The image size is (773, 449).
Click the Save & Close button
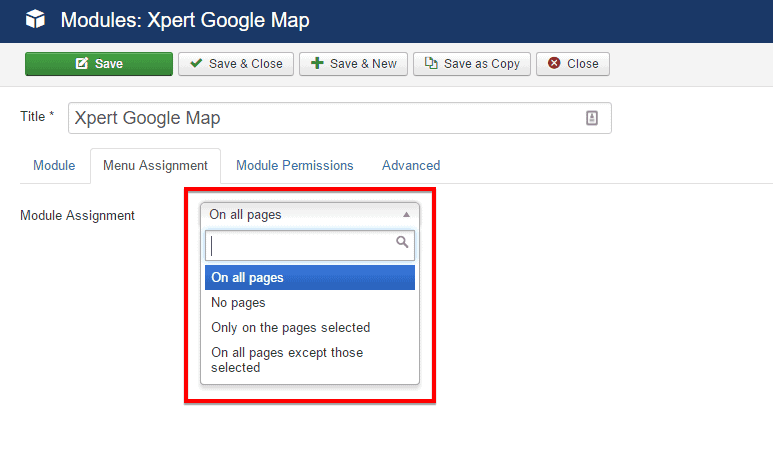tap(236, 64)
